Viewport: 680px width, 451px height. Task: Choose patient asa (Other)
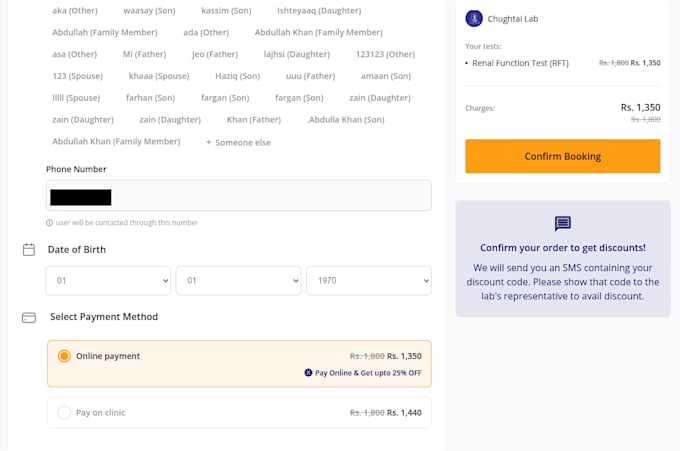pyautogui.click(x=75, y=54)
